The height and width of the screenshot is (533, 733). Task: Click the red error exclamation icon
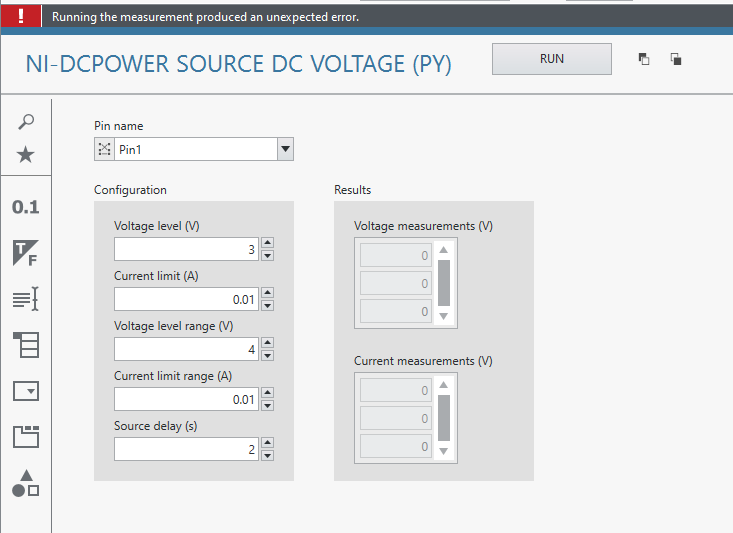coord(21,16)
